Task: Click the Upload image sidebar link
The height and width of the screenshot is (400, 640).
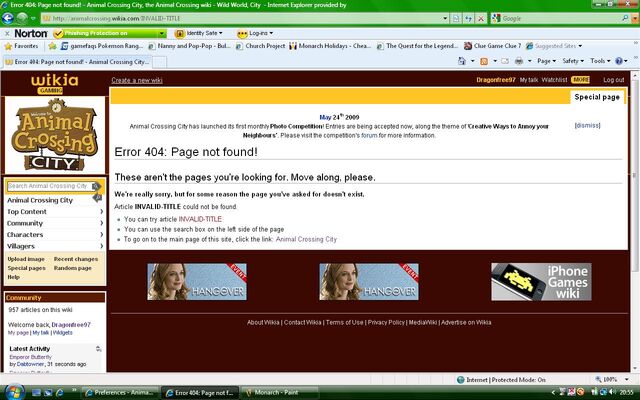Action: (x=26, y=259)
